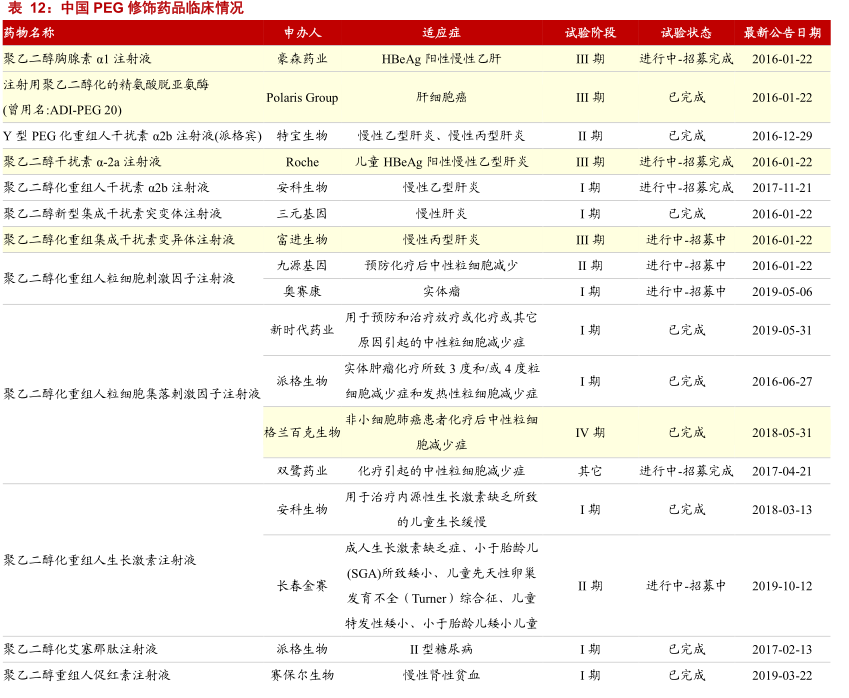This screenshot has height=698, width=849.
Task: Click date cell '2017-04-21'
Action: tap(782, 471)
